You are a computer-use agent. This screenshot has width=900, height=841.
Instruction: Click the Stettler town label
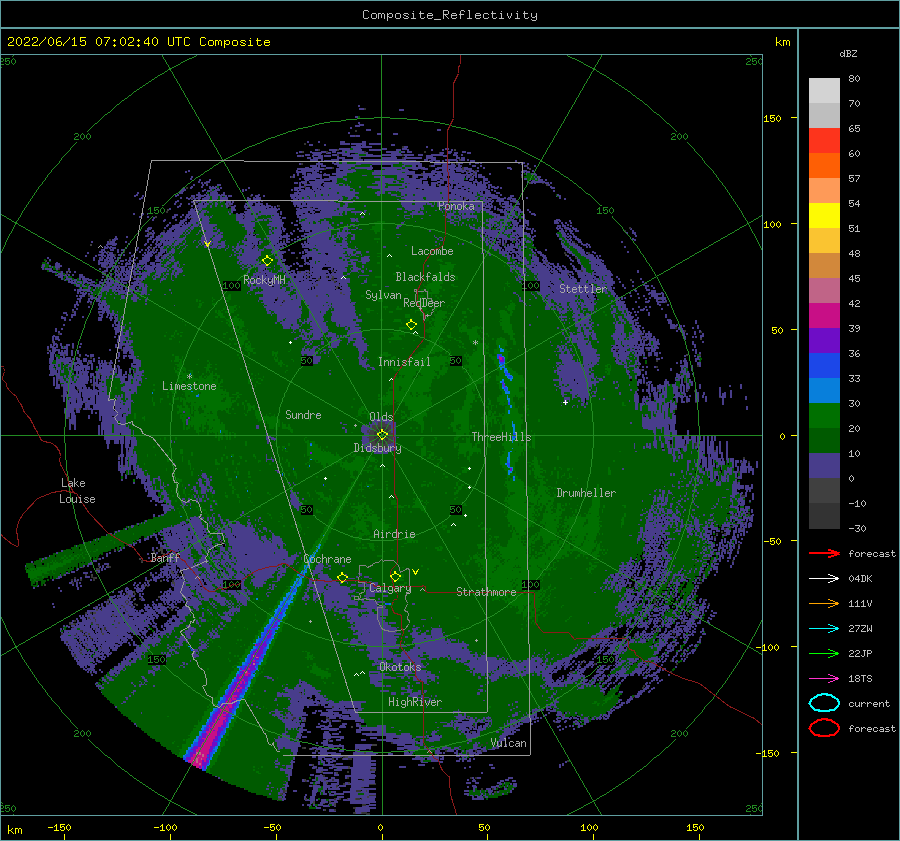coord(583,289)
